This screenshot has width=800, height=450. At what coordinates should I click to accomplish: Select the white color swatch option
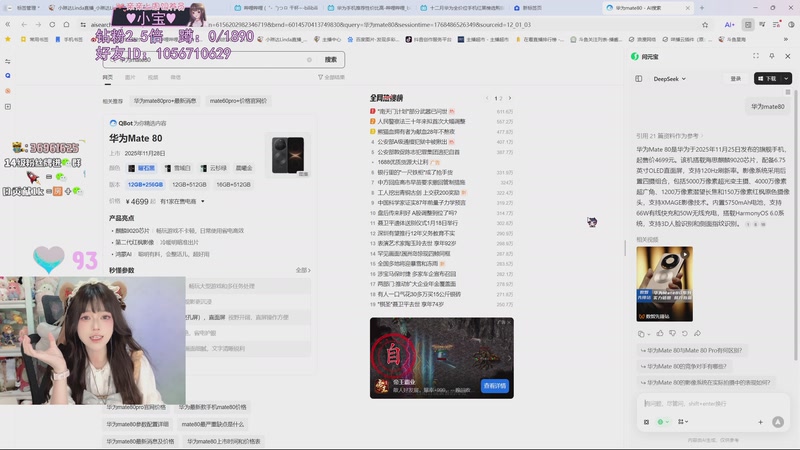point(178,168)
